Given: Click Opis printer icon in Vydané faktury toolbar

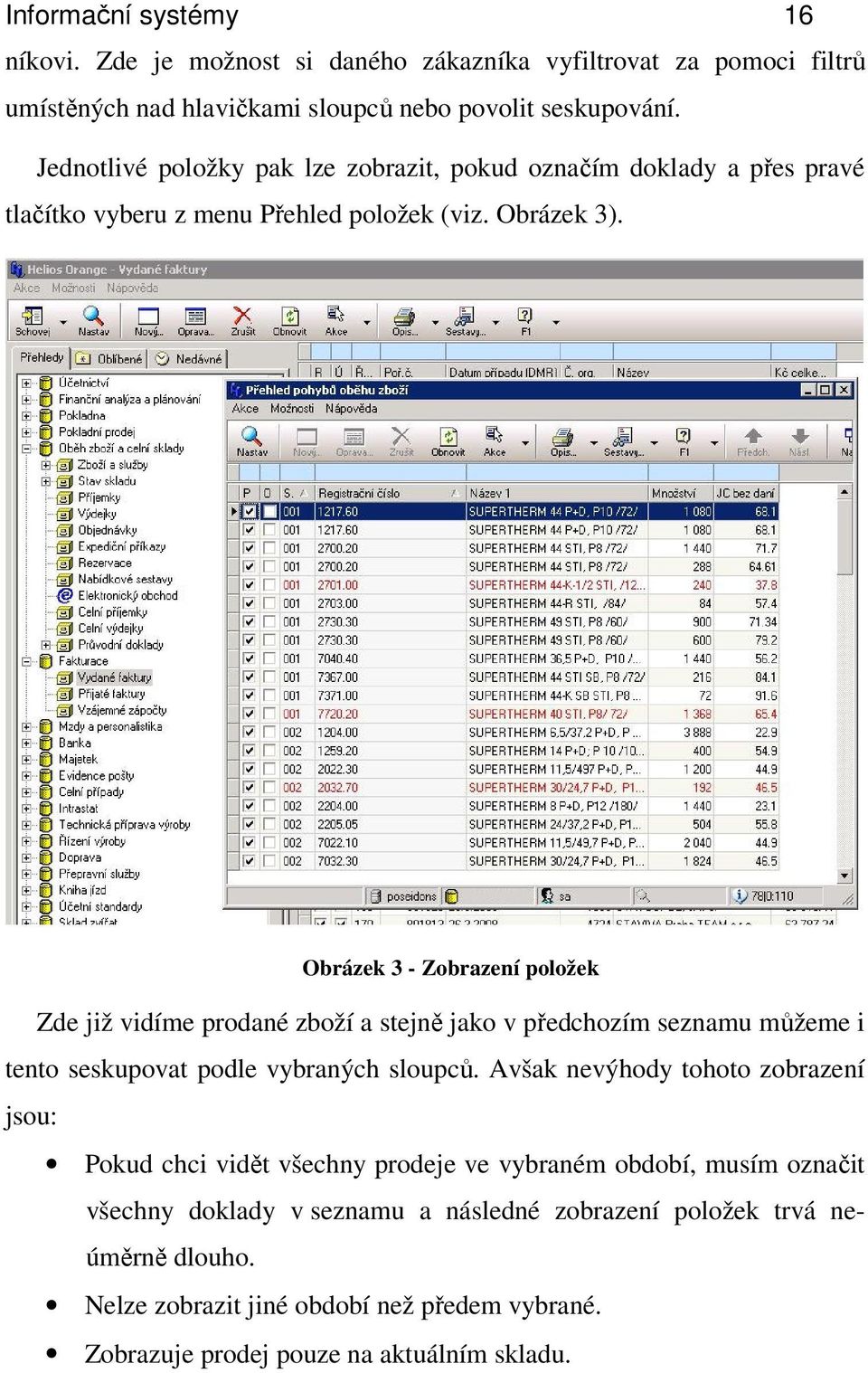Looking at the screenshot, I should point(404,317).
